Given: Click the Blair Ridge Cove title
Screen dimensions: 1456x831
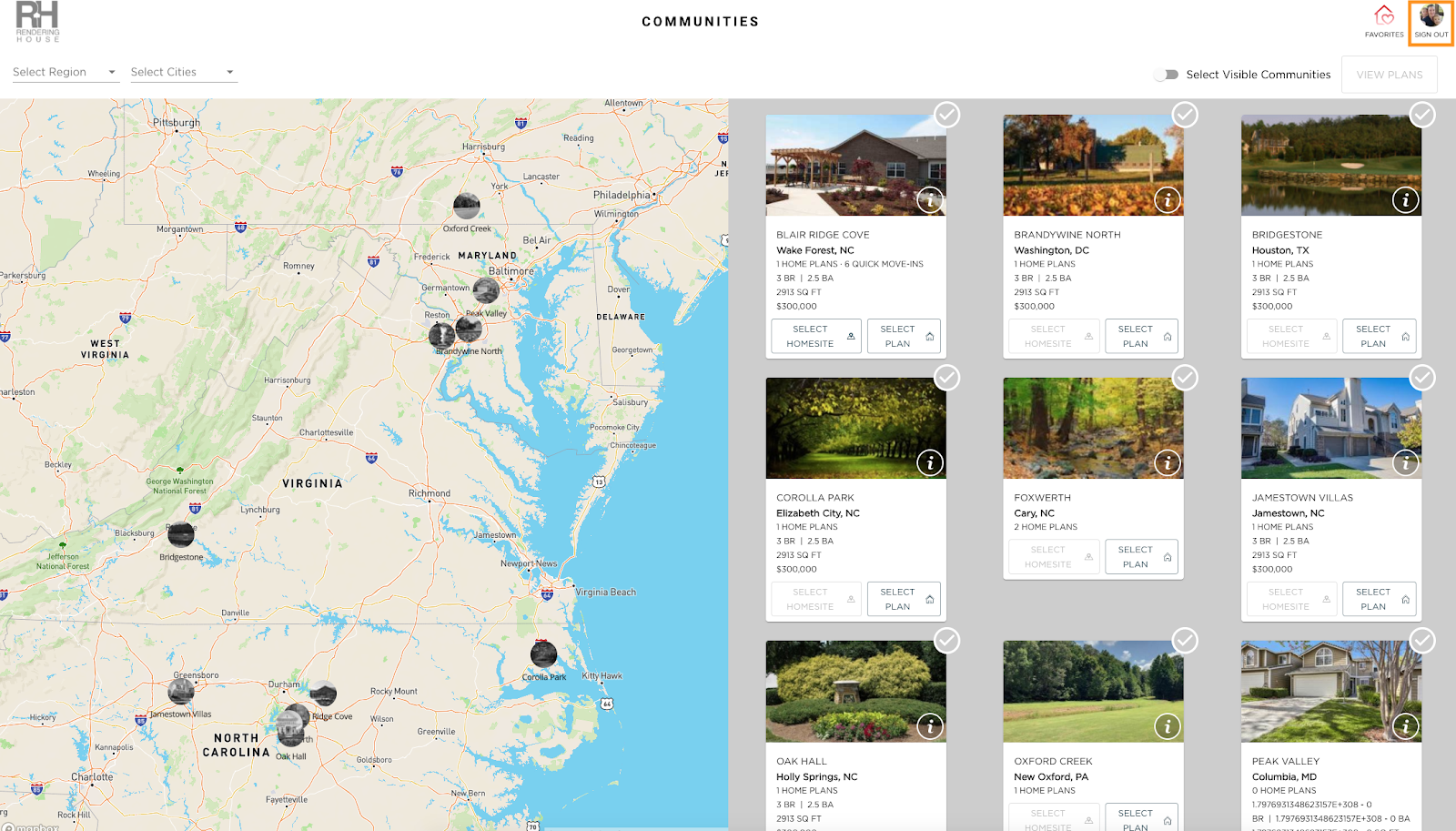Looking at the screenshot, I should (x=823, y=235).
